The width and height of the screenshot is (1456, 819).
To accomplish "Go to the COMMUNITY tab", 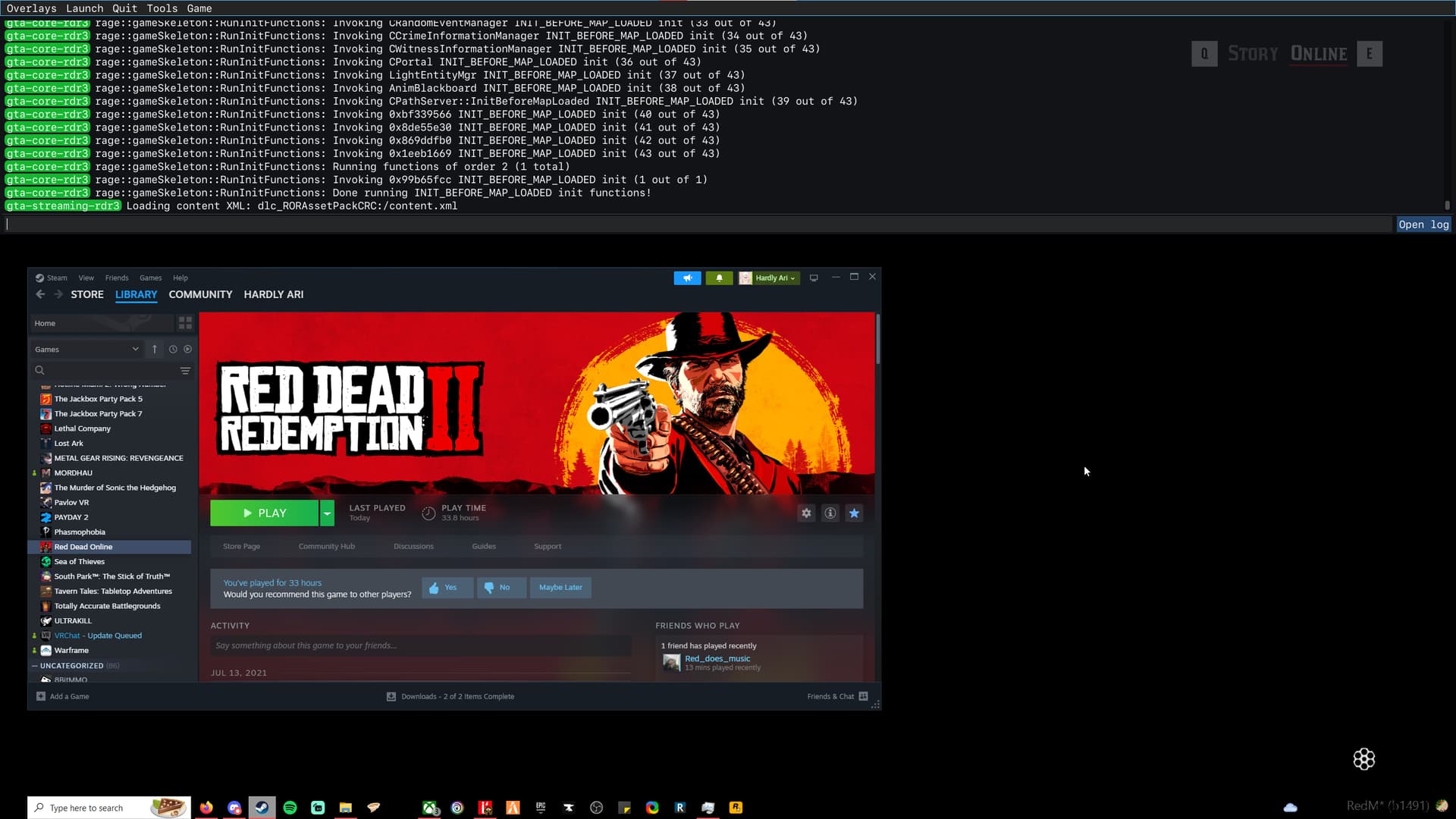I will tap(200, 294).
